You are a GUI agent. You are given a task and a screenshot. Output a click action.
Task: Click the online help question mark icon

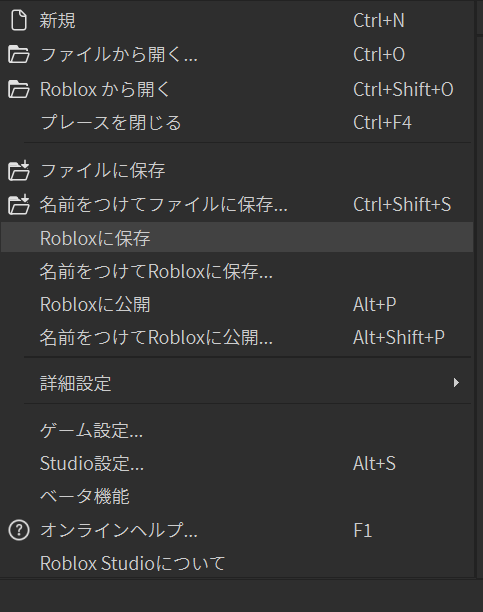19,530
